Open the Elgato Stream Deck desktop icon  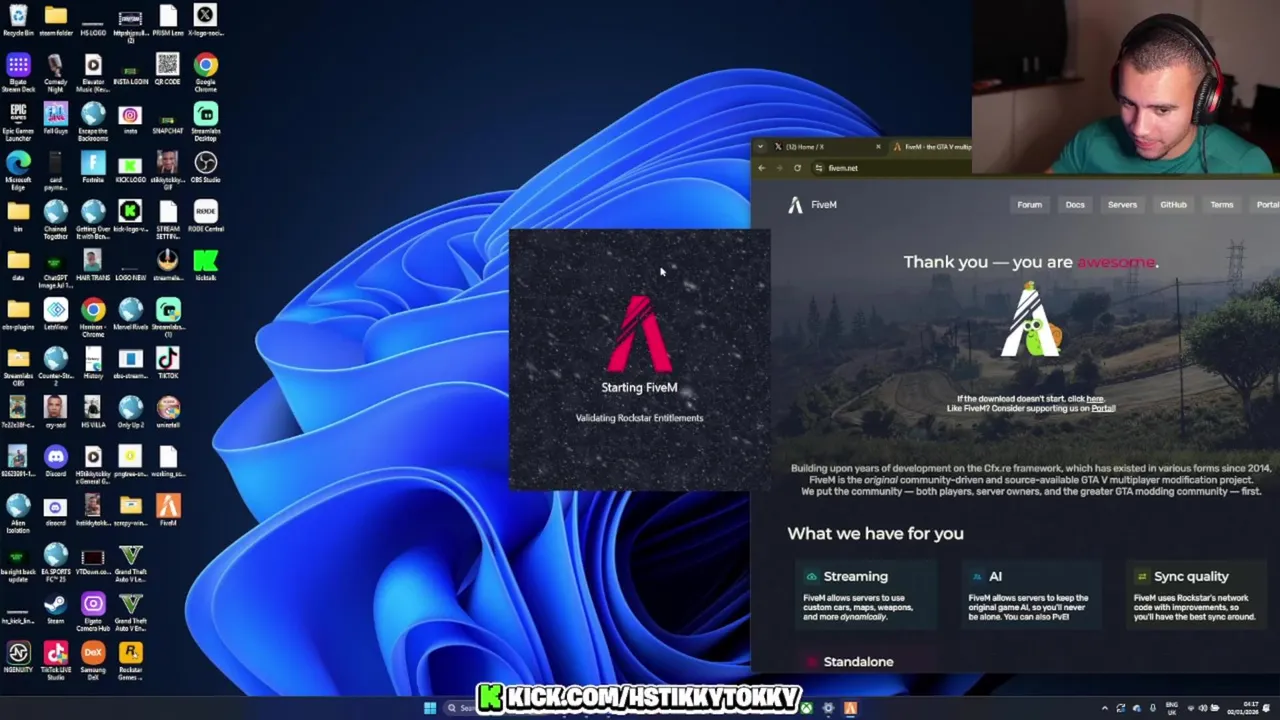pos(18,73)
